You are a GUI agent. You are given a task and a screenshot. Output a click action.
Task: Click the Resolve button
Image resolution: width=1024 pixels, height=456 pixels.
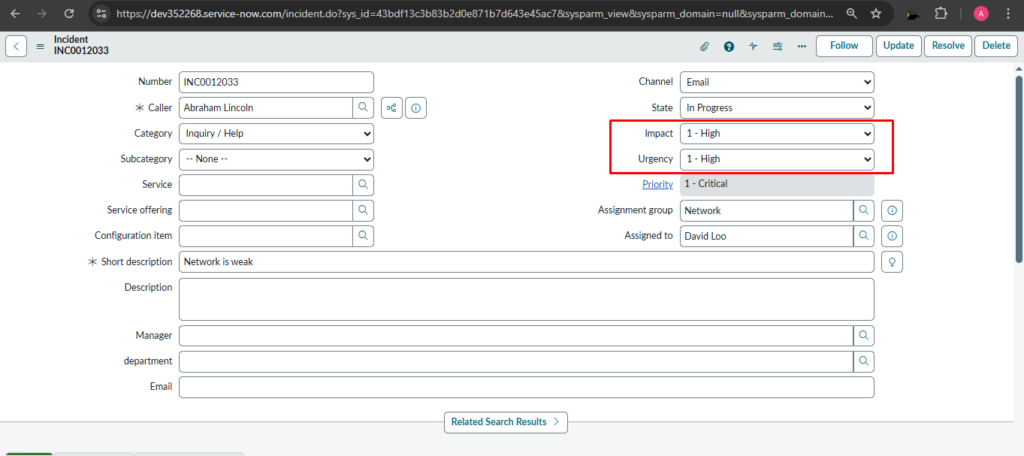coord(947,46)
